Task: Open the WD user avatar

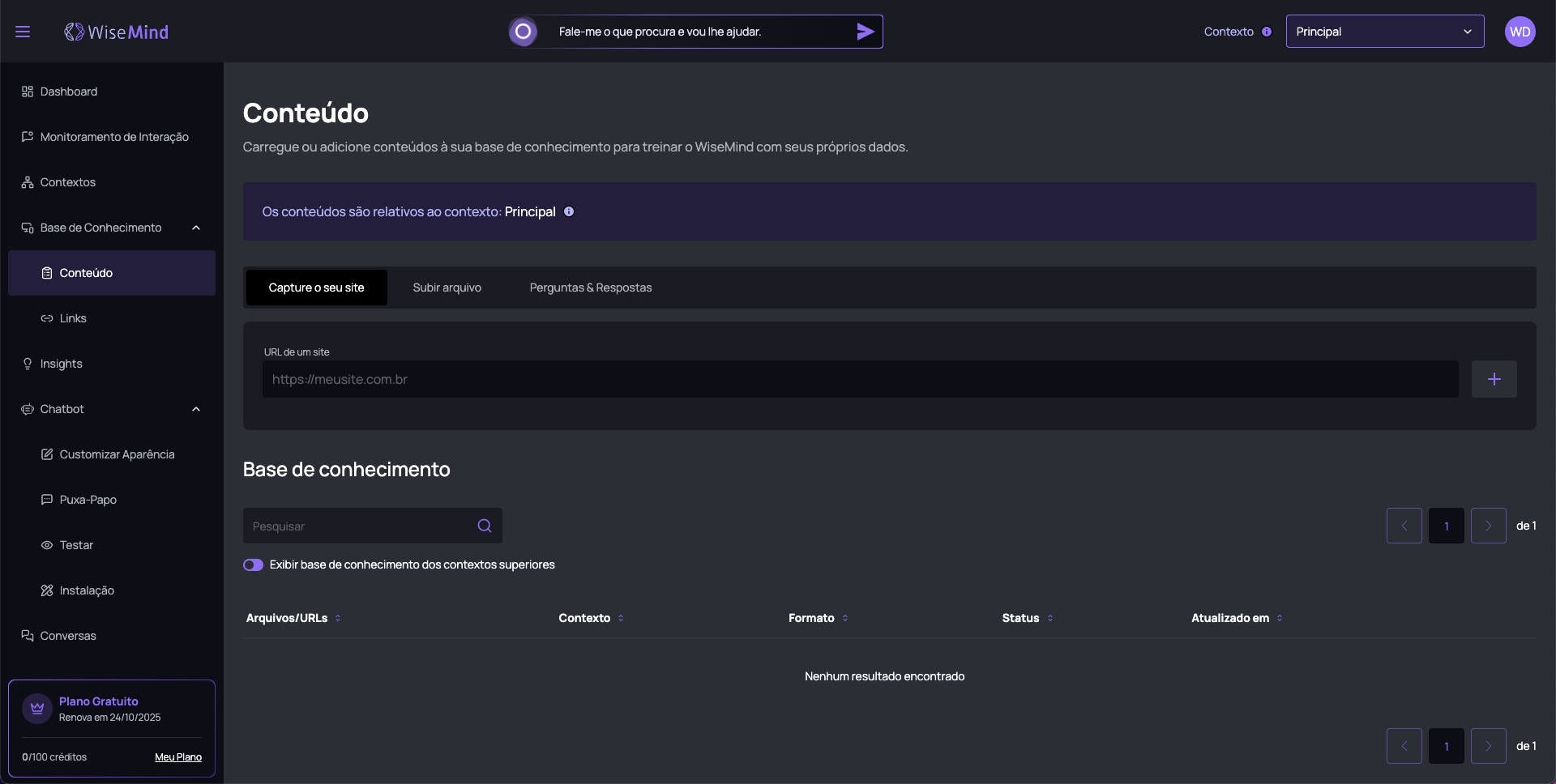Action: (x=1520, y=32)
